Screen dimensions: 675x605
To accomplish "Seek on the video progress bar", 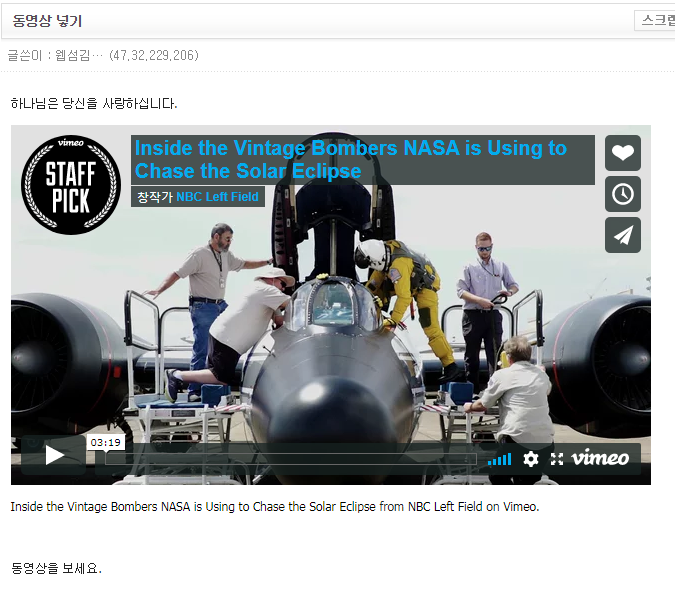I will [x=290, y=459].
